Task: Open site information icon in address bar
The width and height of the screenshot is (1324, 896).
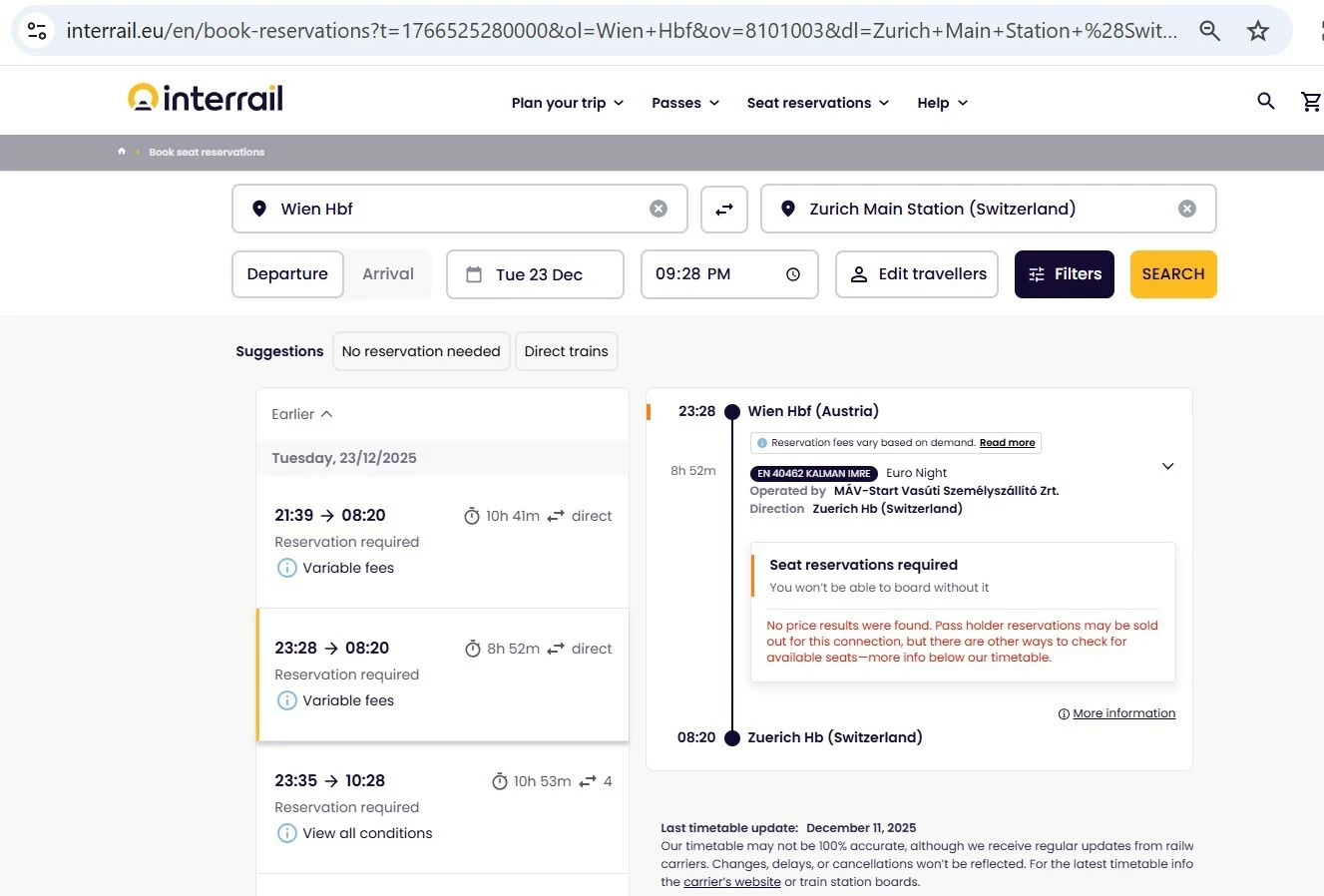Action: pyautogui.click(x=37, y=31)
